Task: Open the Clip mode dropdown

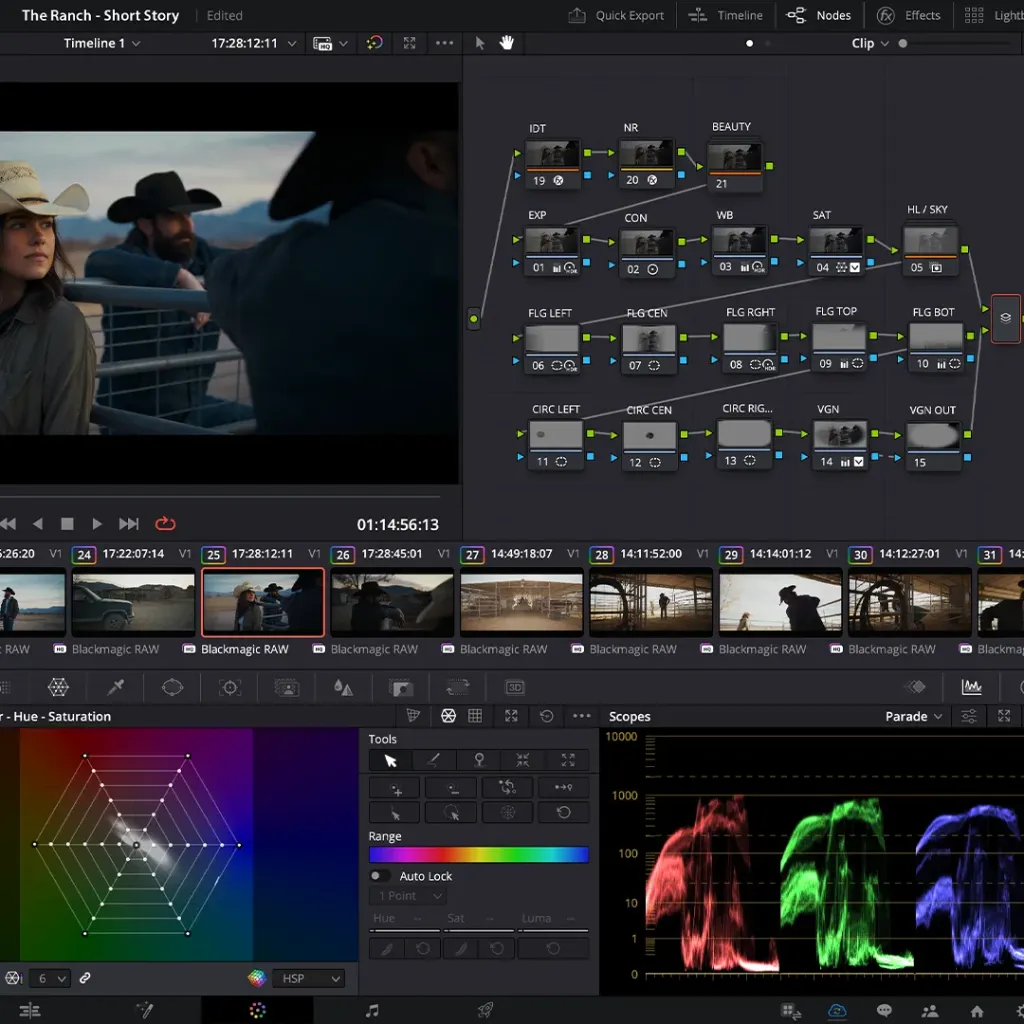Action: [x=869, y=43]
